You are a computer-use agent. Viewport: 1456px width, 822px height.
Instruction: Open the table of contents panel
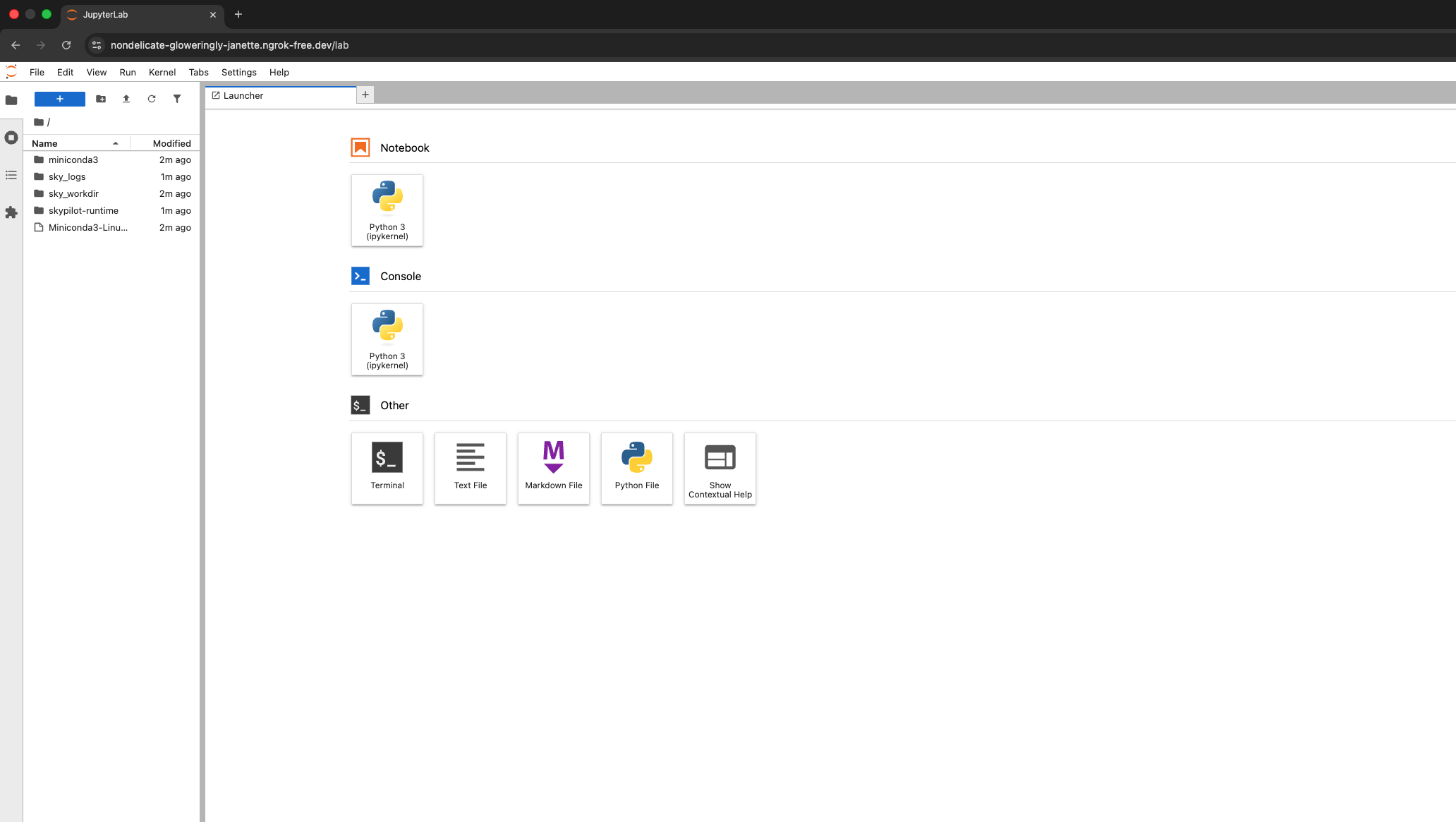pos(11,175)
